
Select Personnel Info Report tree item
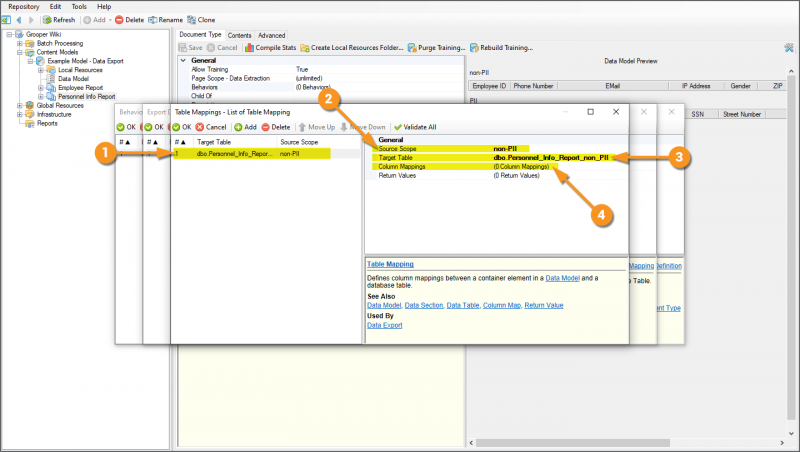click(86, 96)
